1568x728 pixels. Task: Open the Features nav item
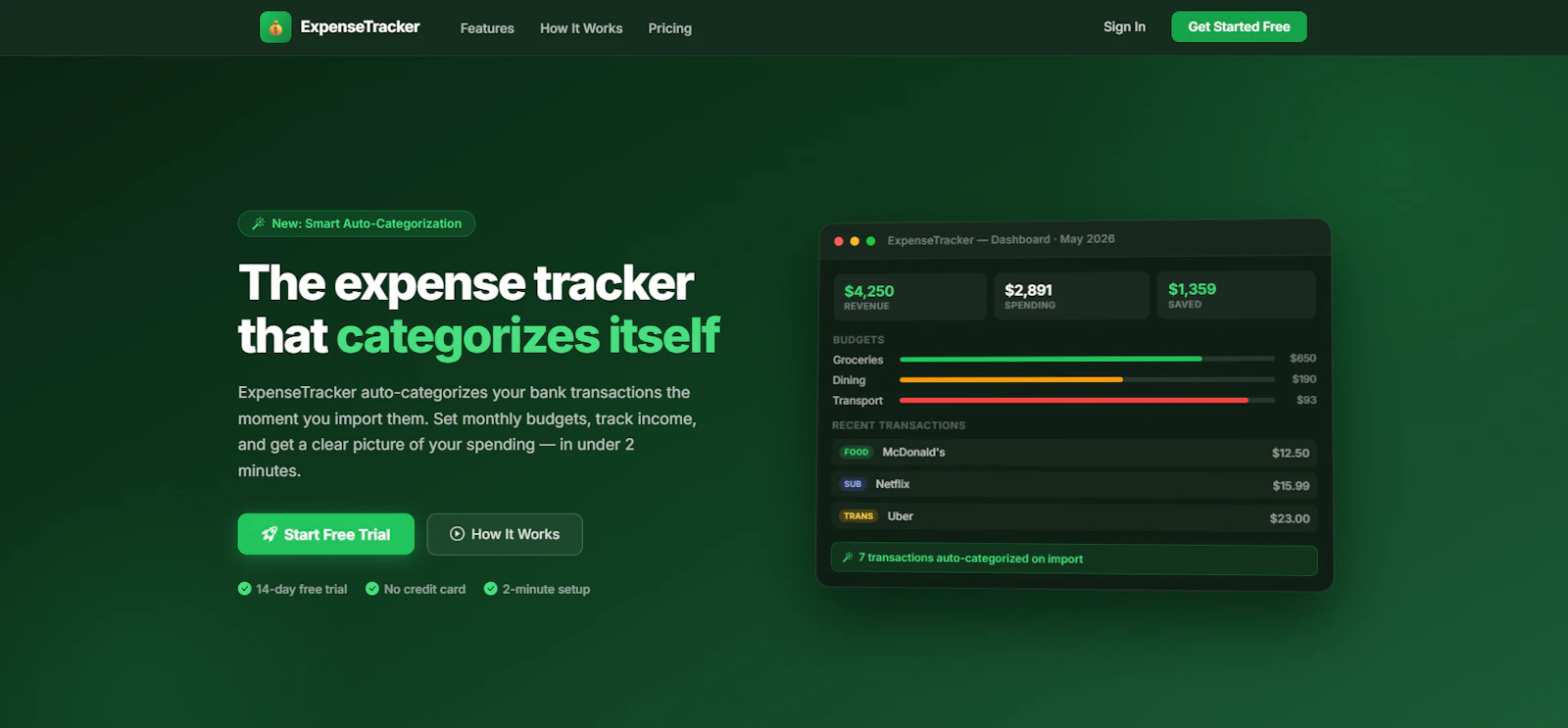point(487,28)
